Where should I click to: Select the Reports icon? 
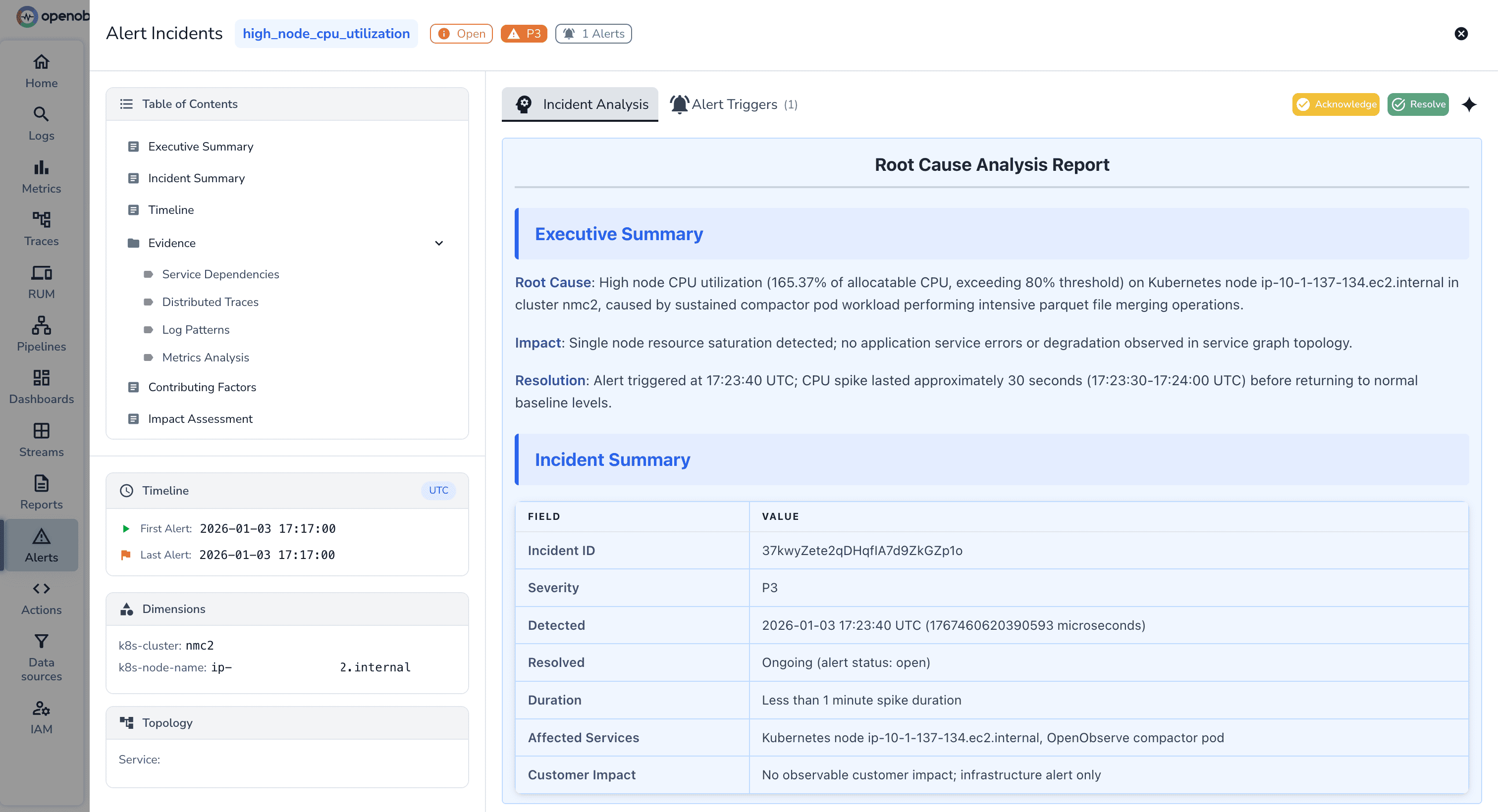[41, 491]
